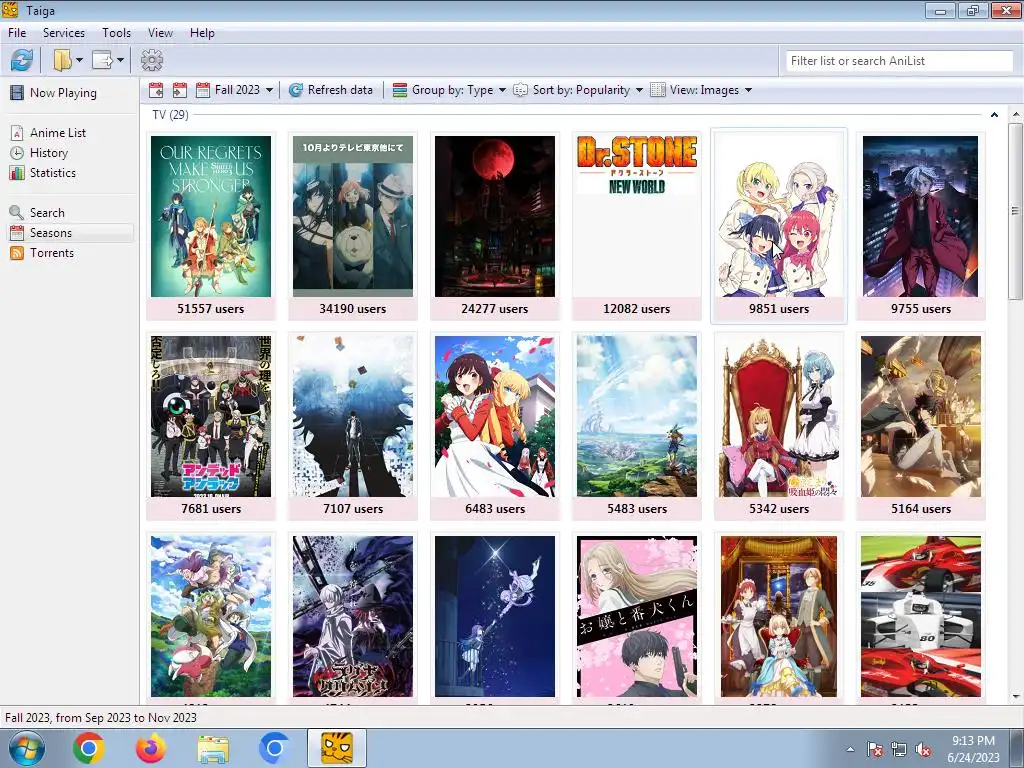Open the Services menu
1024x768 pixels.
(x=63, y=33)
